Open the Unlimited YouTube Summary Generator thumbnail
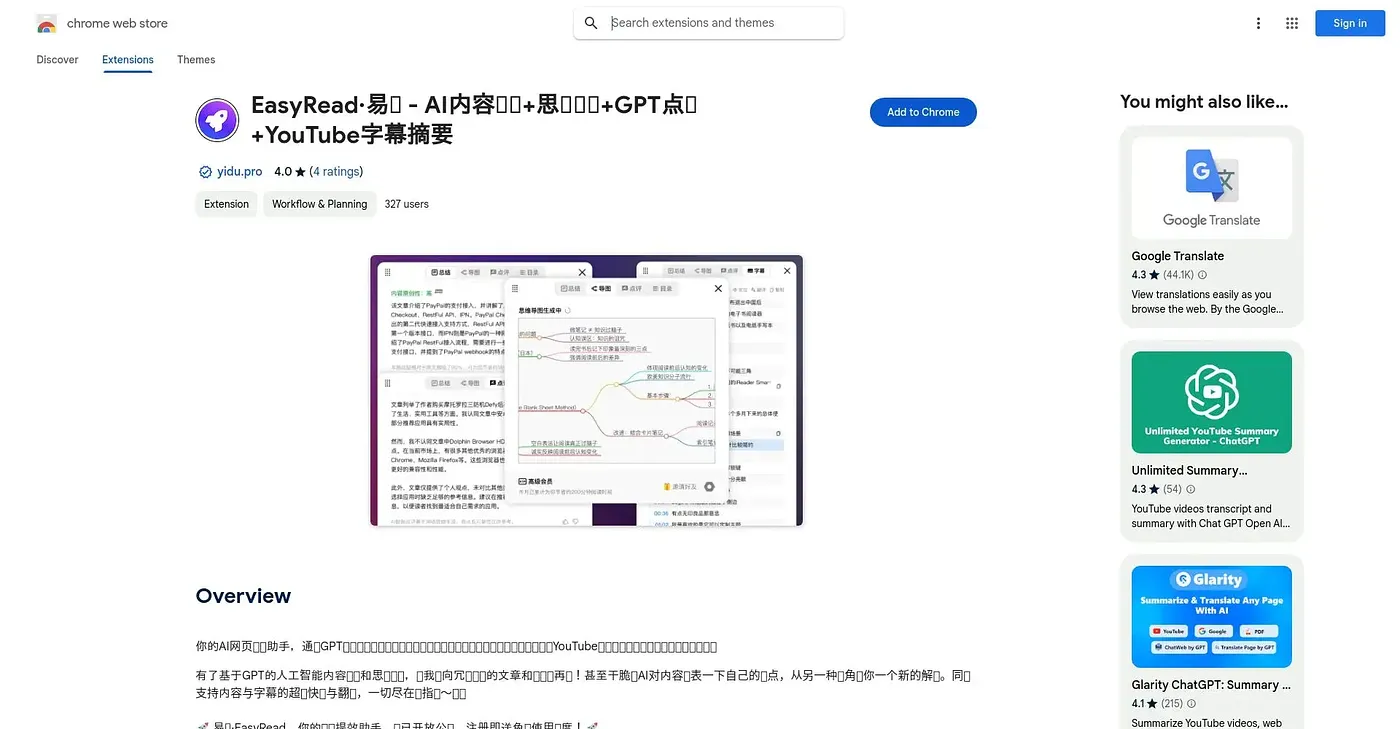 pos(1212,402)
